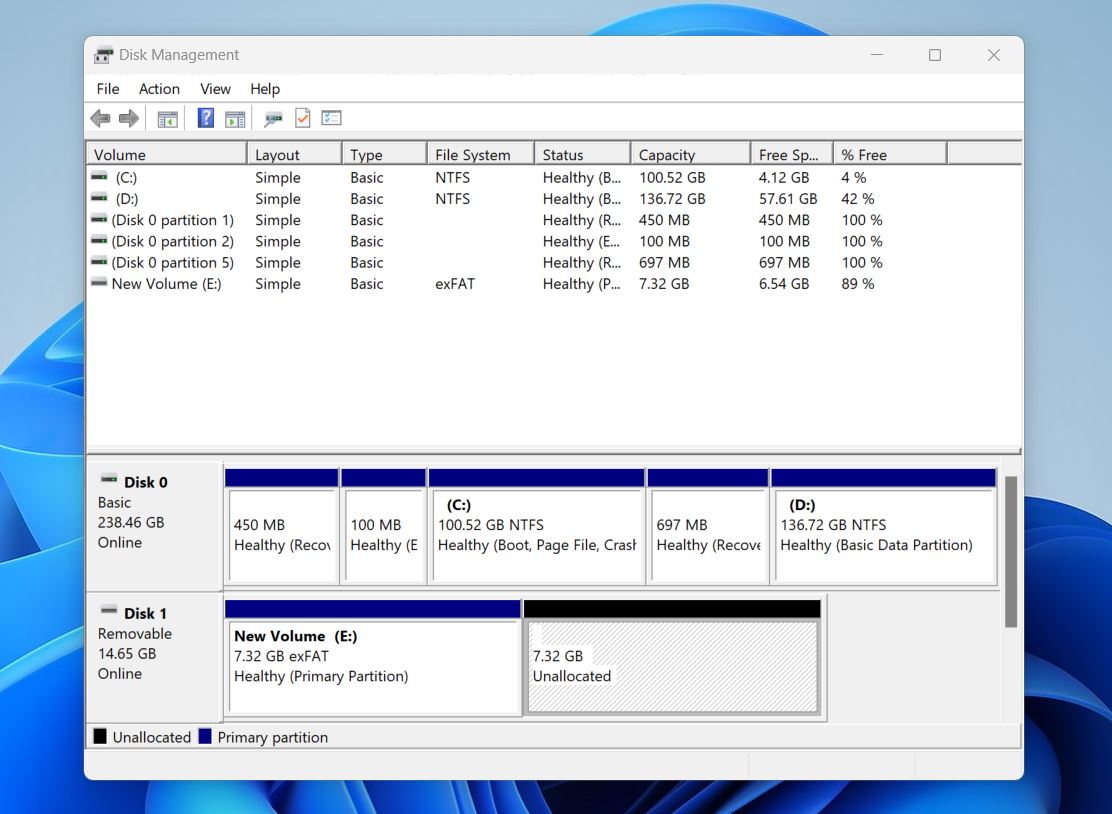Select the (C:) partition block on Disk 0
This screenshot has height=814, width=1112.
(537, 525)
